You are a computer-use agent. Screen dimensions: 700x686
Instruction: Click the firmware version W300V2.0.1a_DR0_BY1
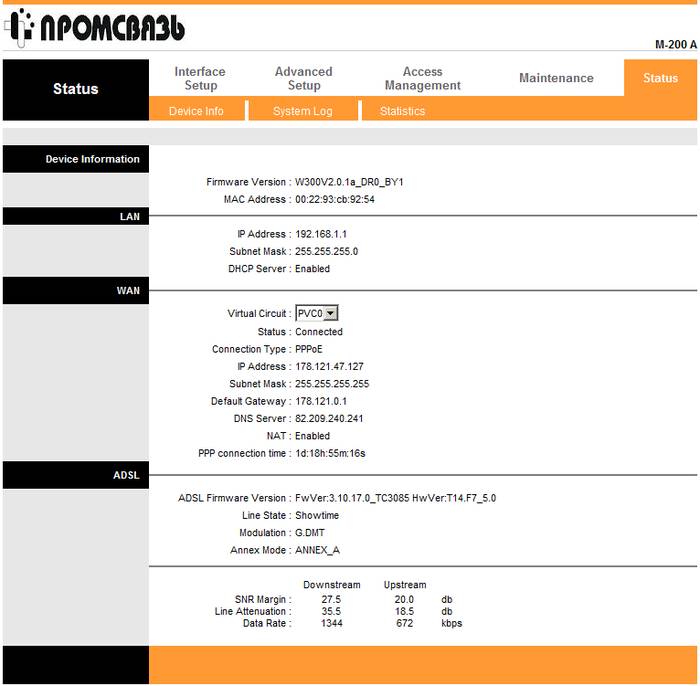[349, 182]
